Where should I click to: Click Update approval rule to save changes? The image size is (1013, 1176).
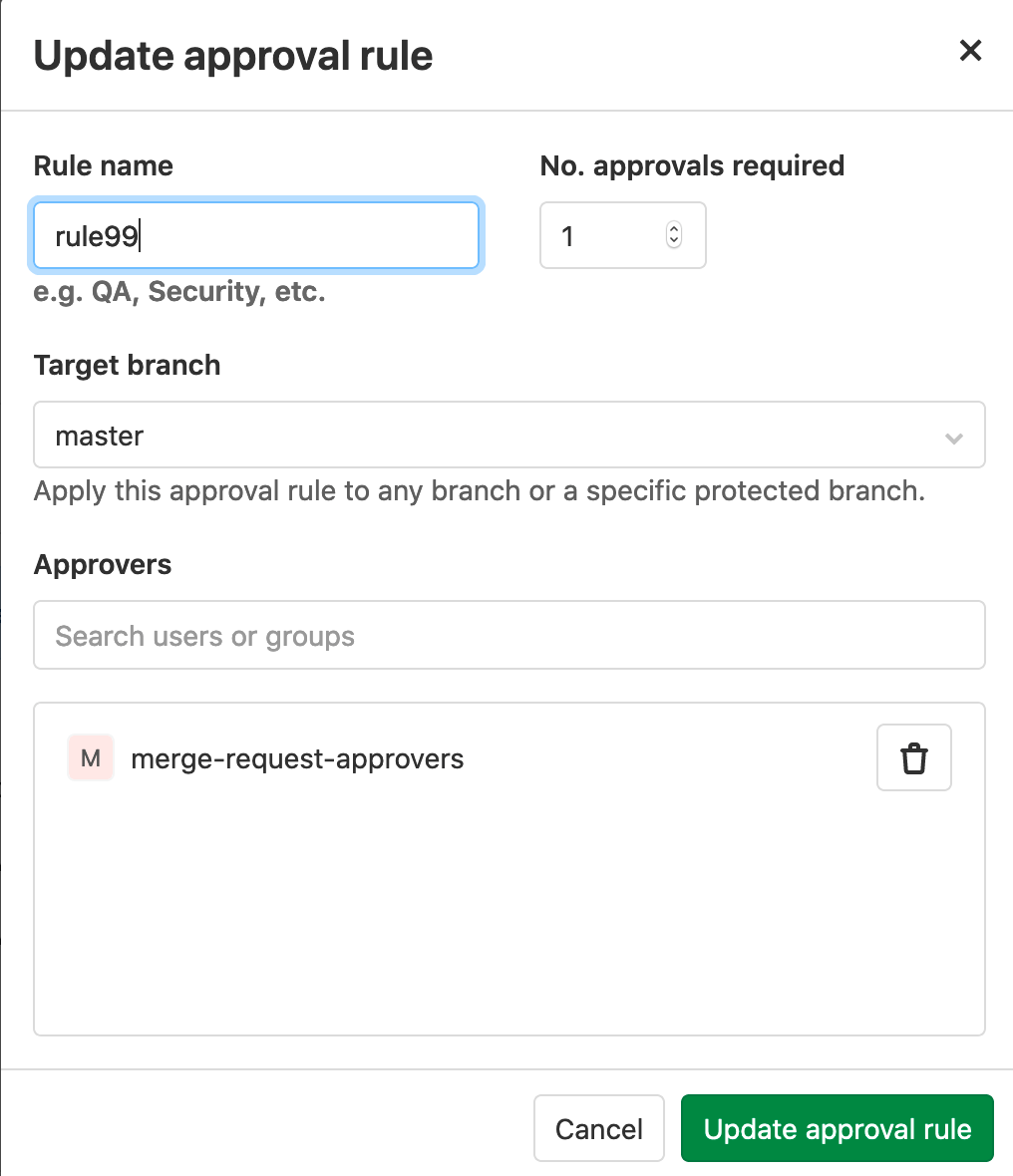coord(837,1128)
